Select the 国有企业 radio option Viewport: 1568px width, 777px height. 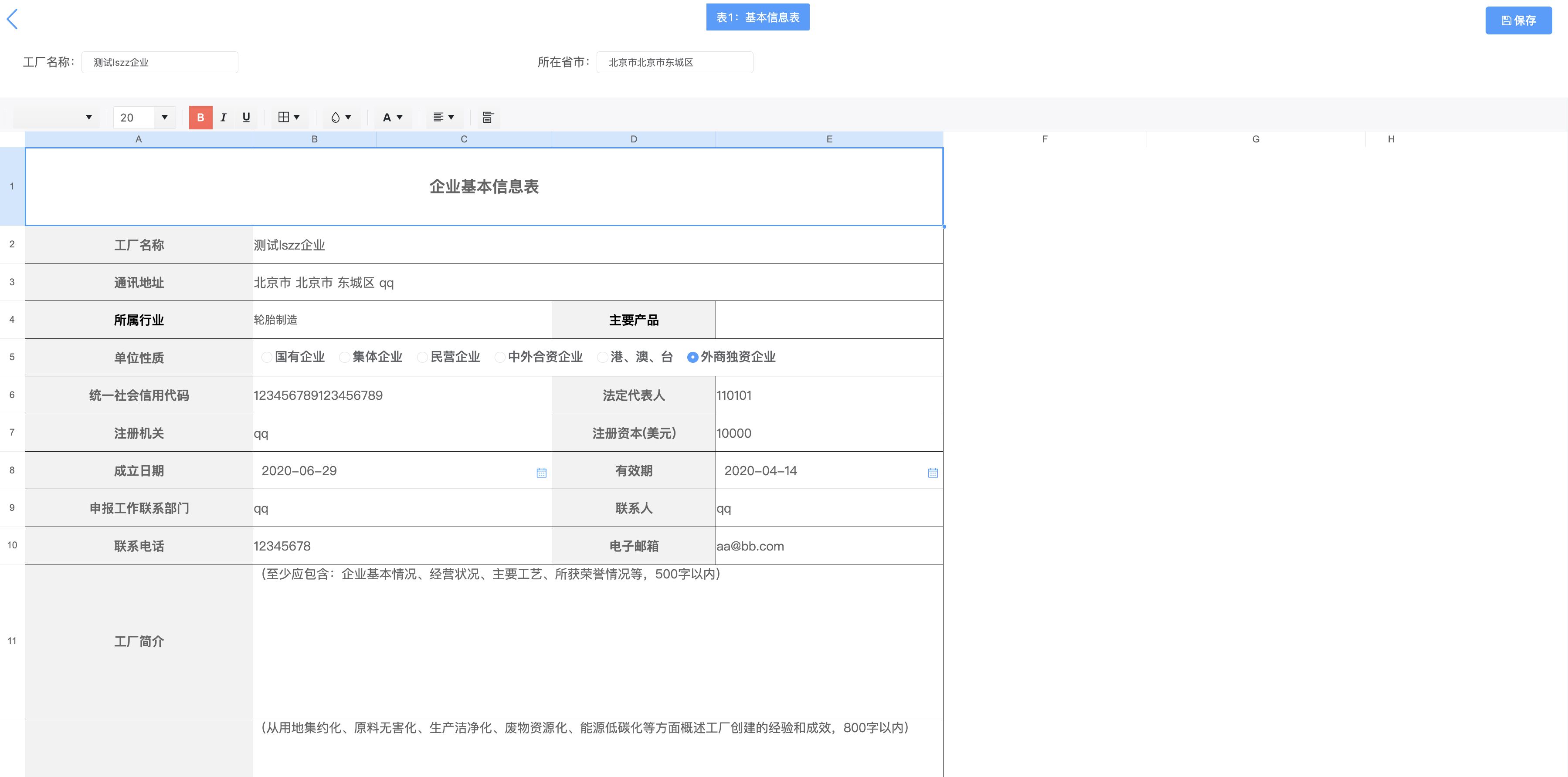[x=267, y=357]
